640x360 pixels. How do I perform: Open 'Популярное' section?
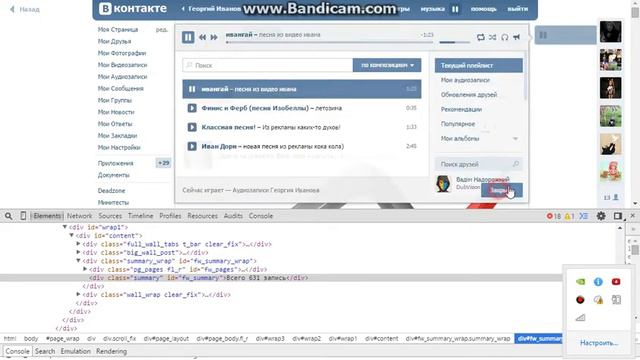click(x=458, y=124)
